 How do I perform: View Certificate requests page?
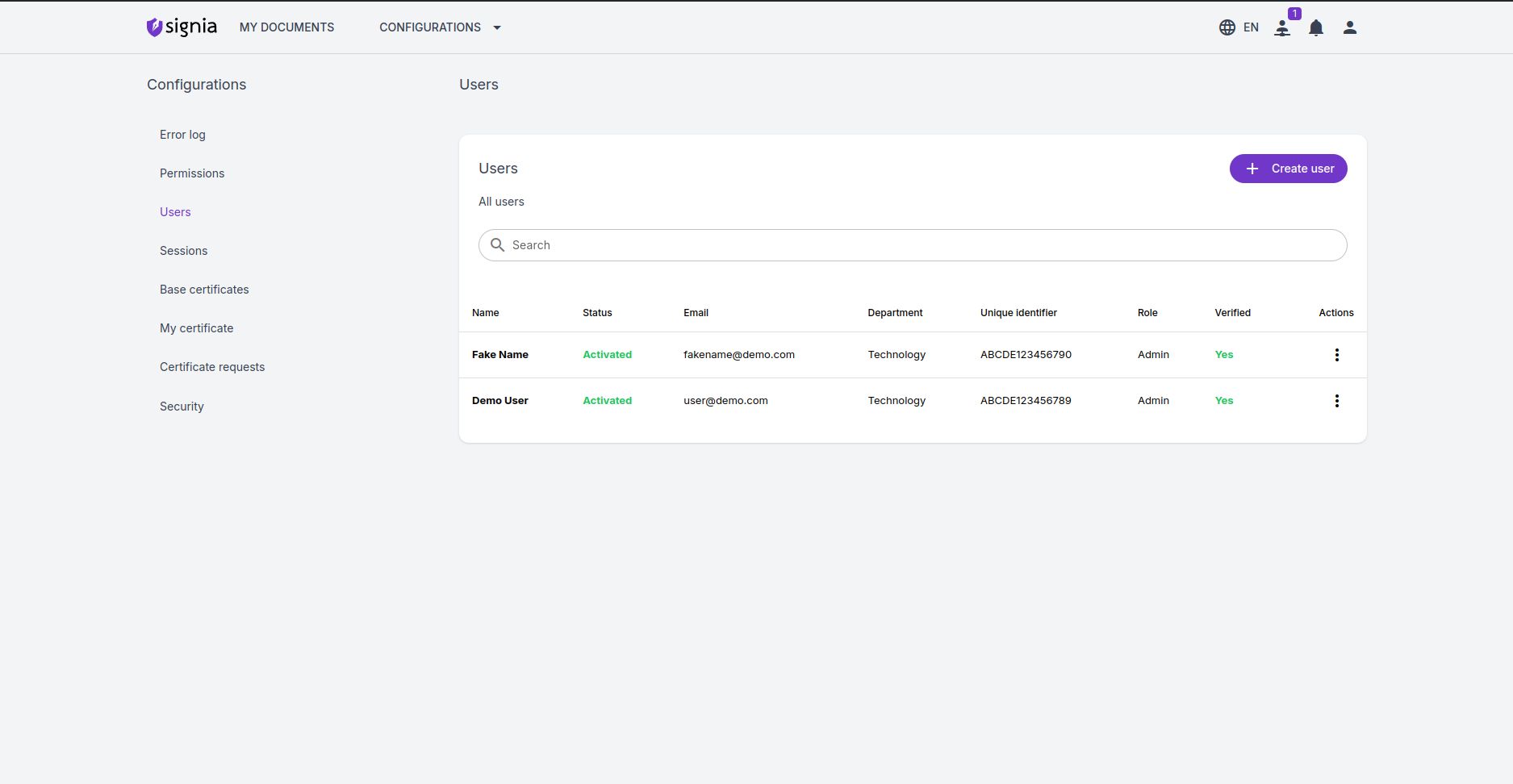212,367
